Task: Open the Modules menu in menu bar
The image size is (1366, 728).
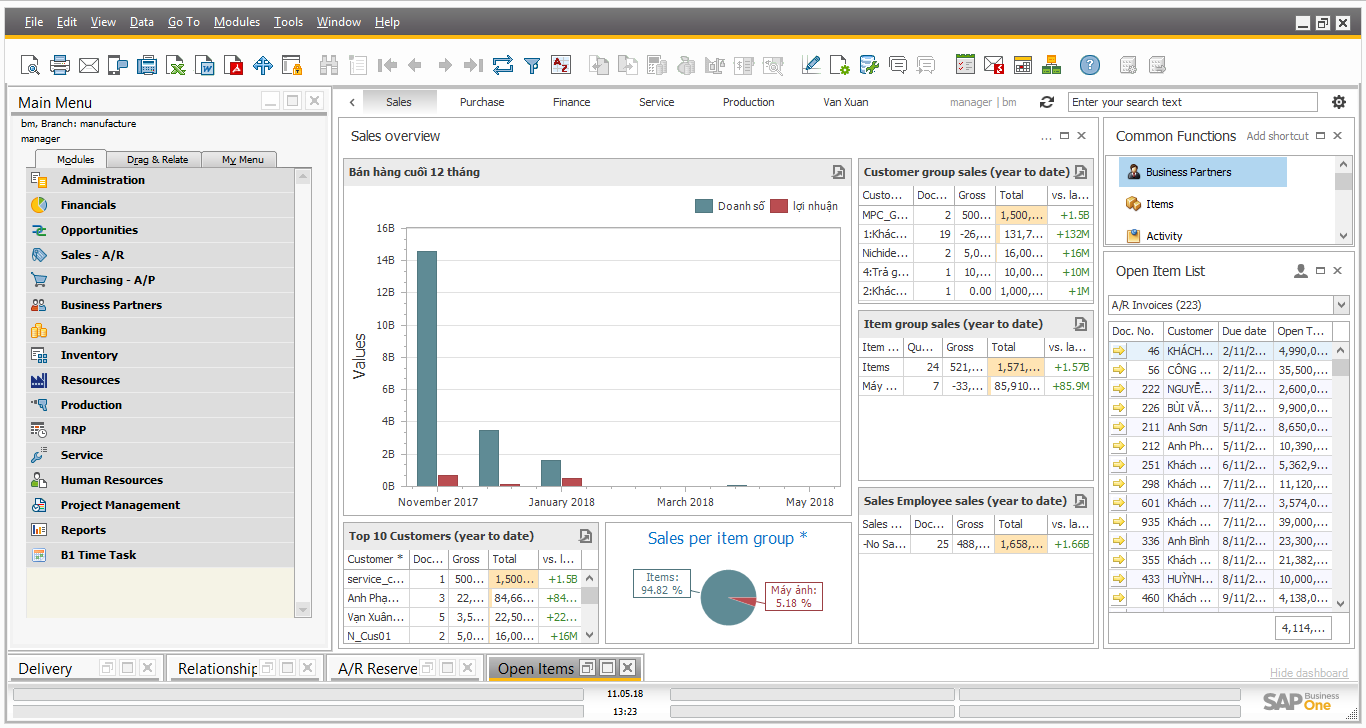Action: (237, 22)
